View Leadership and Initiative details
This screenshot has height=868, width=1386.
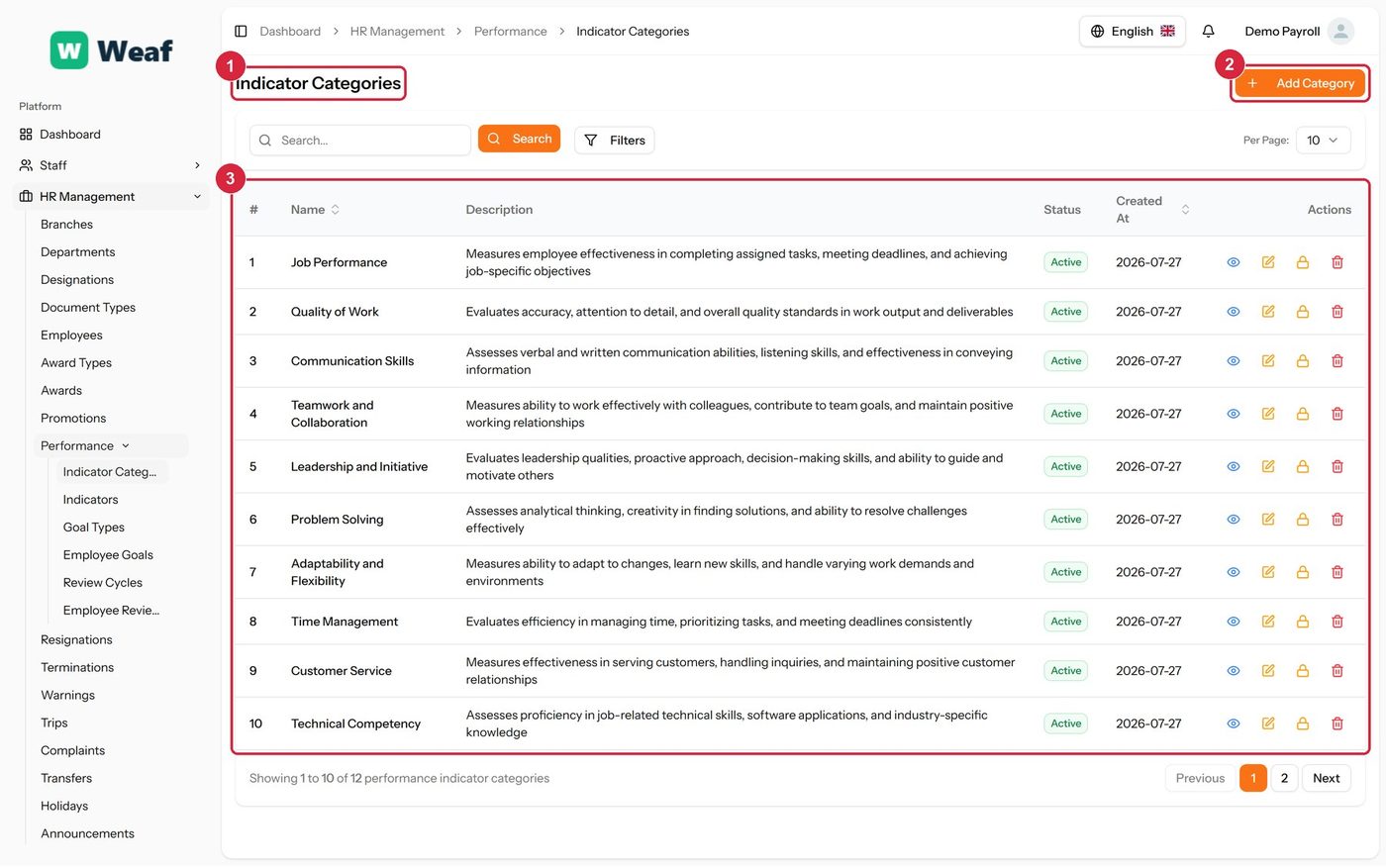click(x=1234, y=466)
